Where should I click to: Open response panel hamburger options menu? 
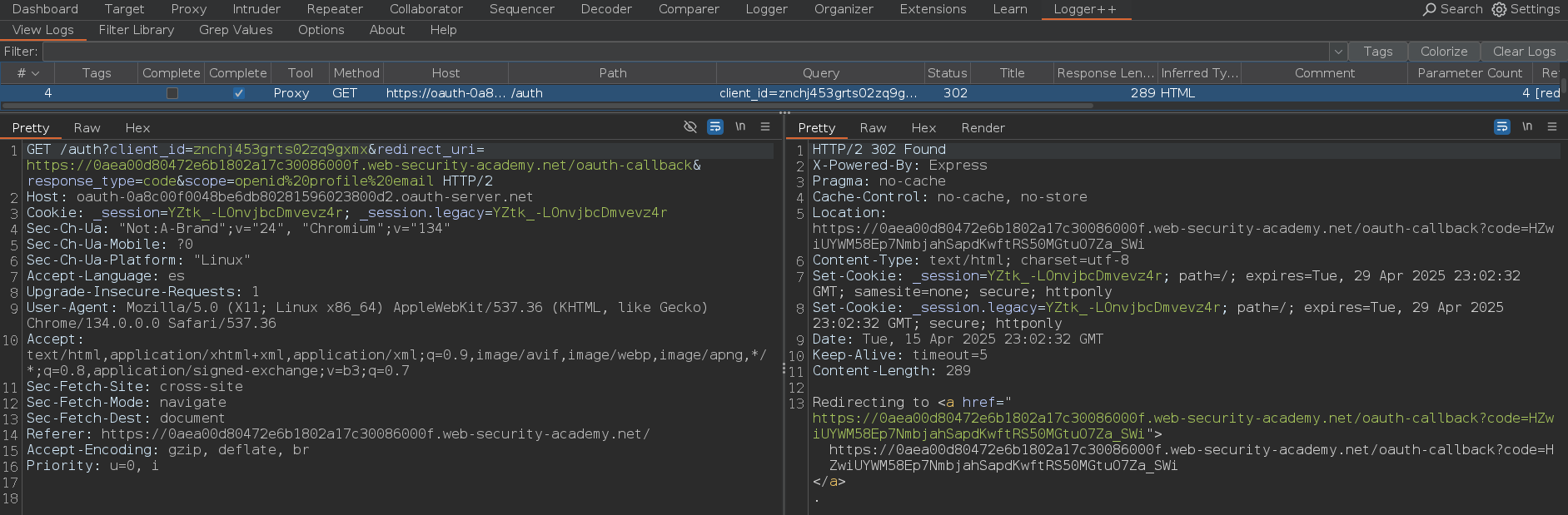(x=1552, y=127)
